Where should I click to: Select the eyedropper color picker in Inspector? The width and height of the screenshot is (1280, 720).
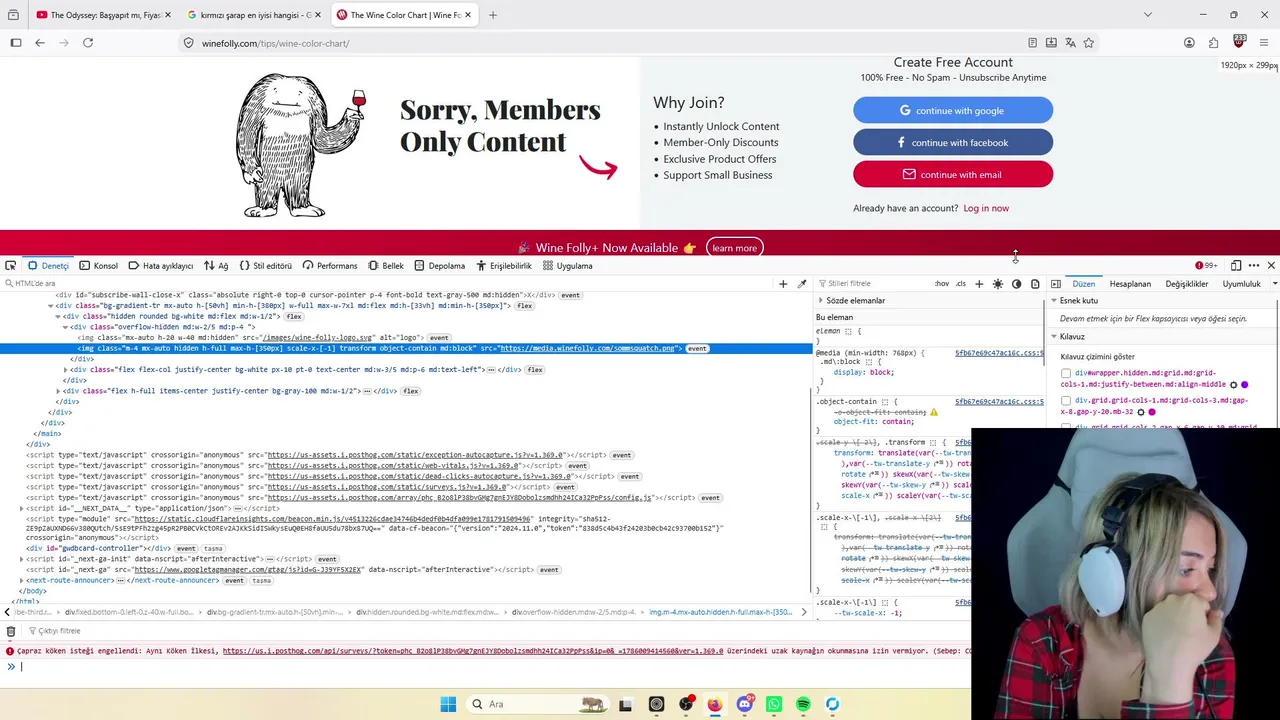coord(801,284)
